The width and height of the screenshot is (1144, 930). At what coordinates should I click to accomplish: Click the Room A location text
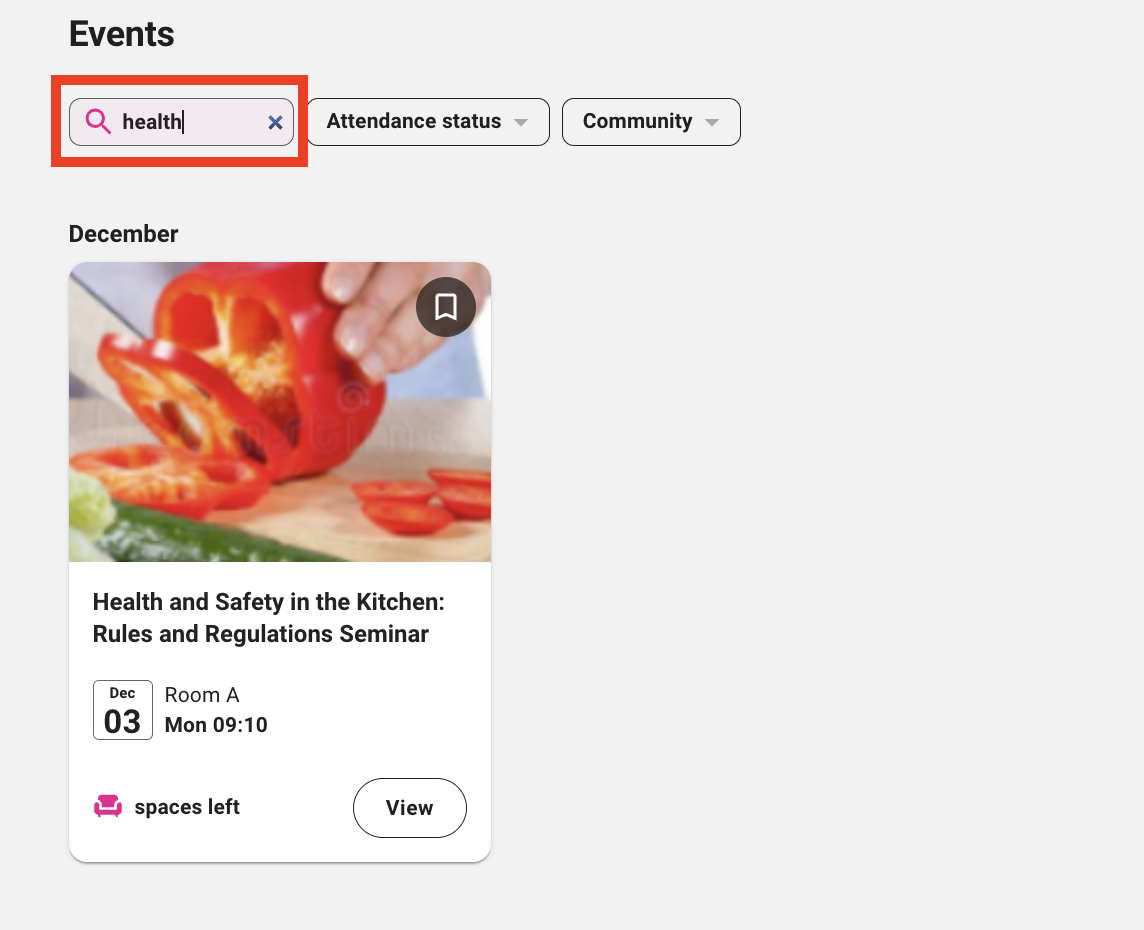(202, 695)
